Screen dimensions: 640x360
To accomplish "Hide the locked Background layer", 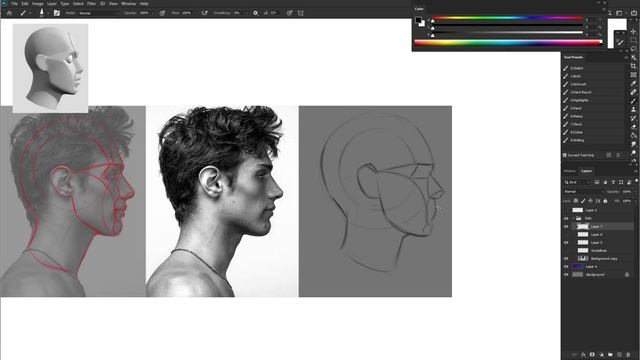I will (x=566, y=275).
